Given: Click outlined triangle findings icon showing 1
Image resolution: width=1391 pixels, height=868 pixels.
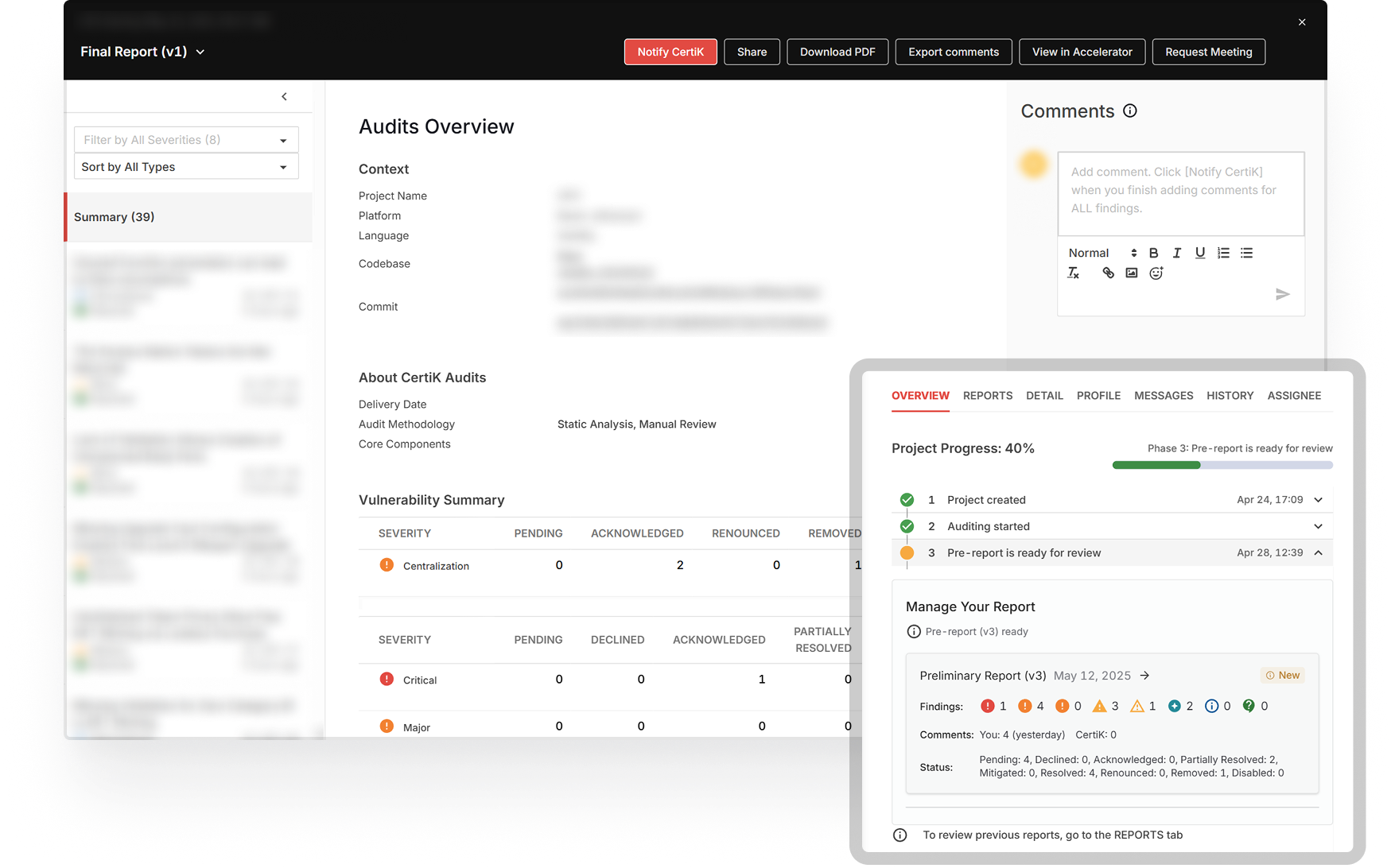Looking at the screenshot, I should 1137,706.
